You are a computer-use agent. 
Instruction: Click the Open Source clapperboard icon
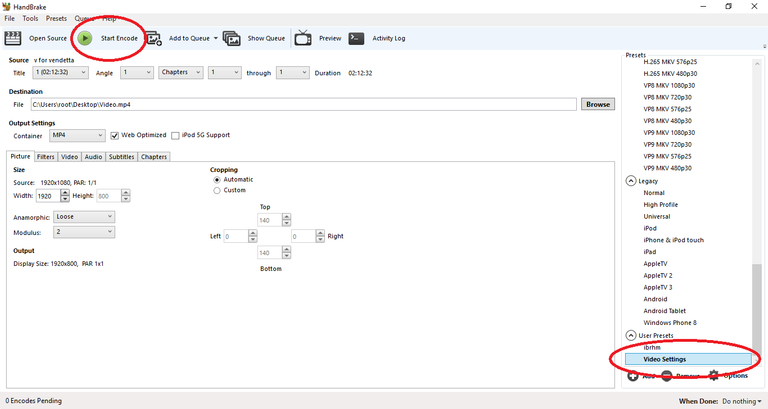click(x=13, y=38)
